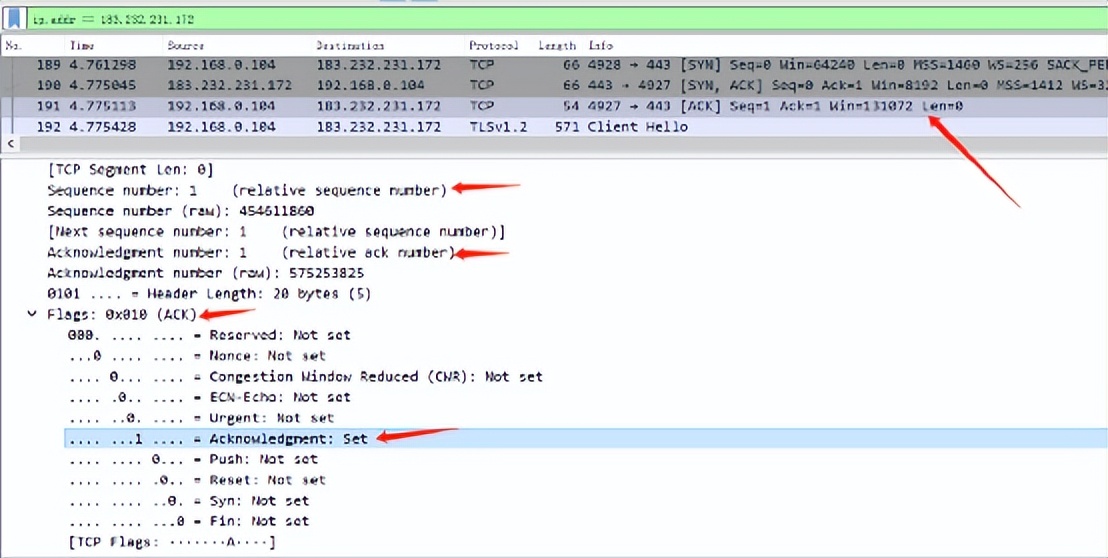Click time value 4.775045
Screen dimensions: 1108x558
(x=103, y=85)
